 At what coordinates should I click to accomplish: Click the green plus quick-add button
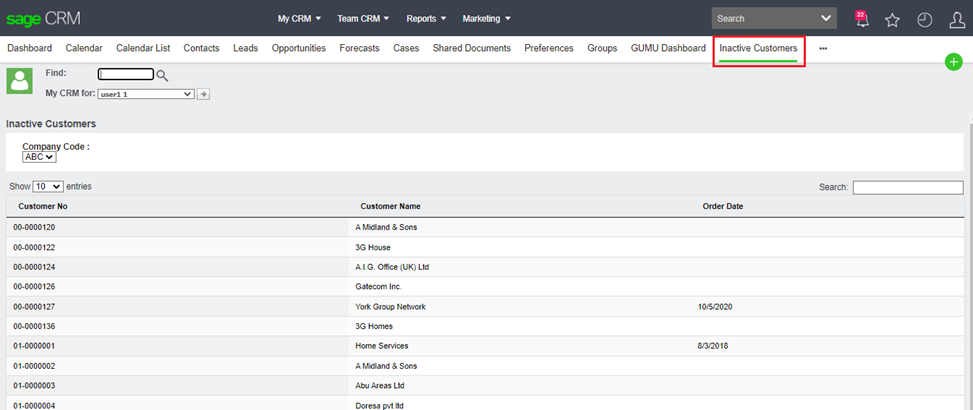click(953, 62)
